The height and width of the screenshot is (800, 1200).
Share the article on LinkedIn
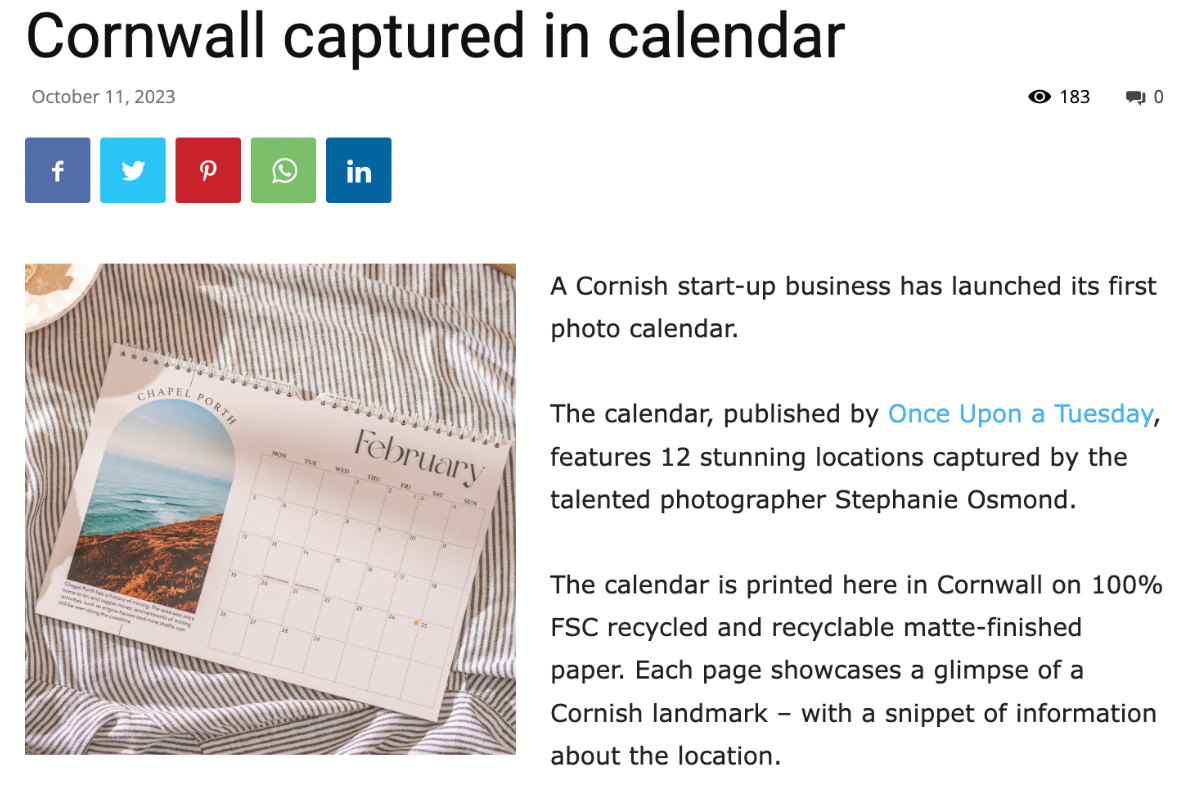point(358,170)
